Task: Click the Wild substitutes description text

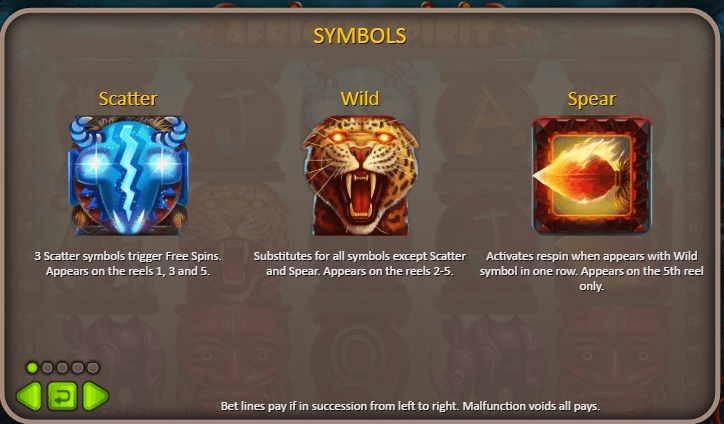Action: 360,264
